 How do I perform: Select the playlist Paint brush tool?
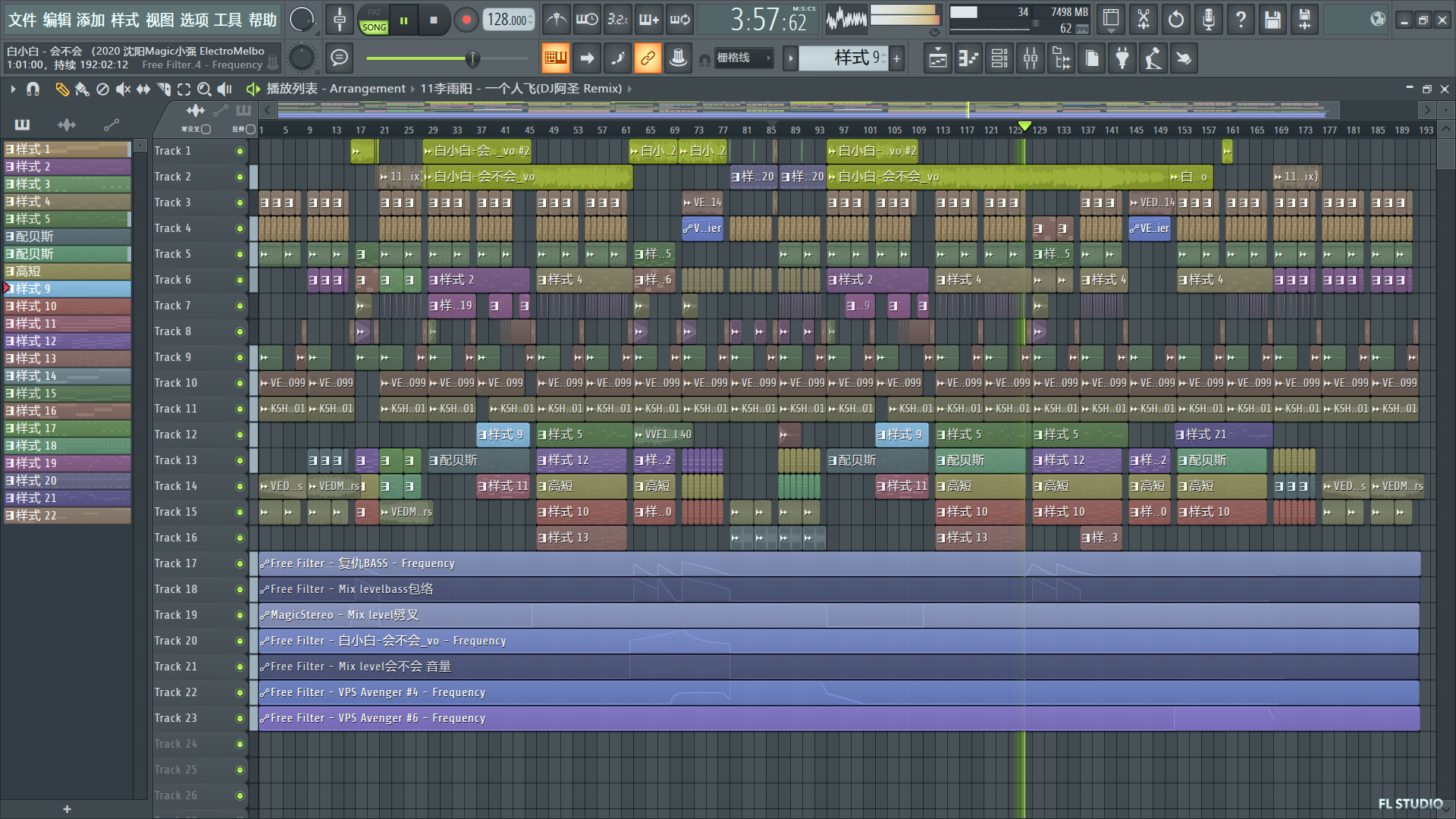[82, 89]
